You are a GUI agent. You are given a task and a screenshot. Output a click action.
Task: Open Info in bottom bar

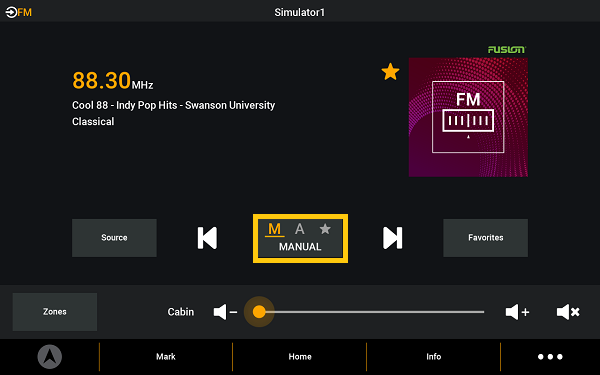click(434, 357)
